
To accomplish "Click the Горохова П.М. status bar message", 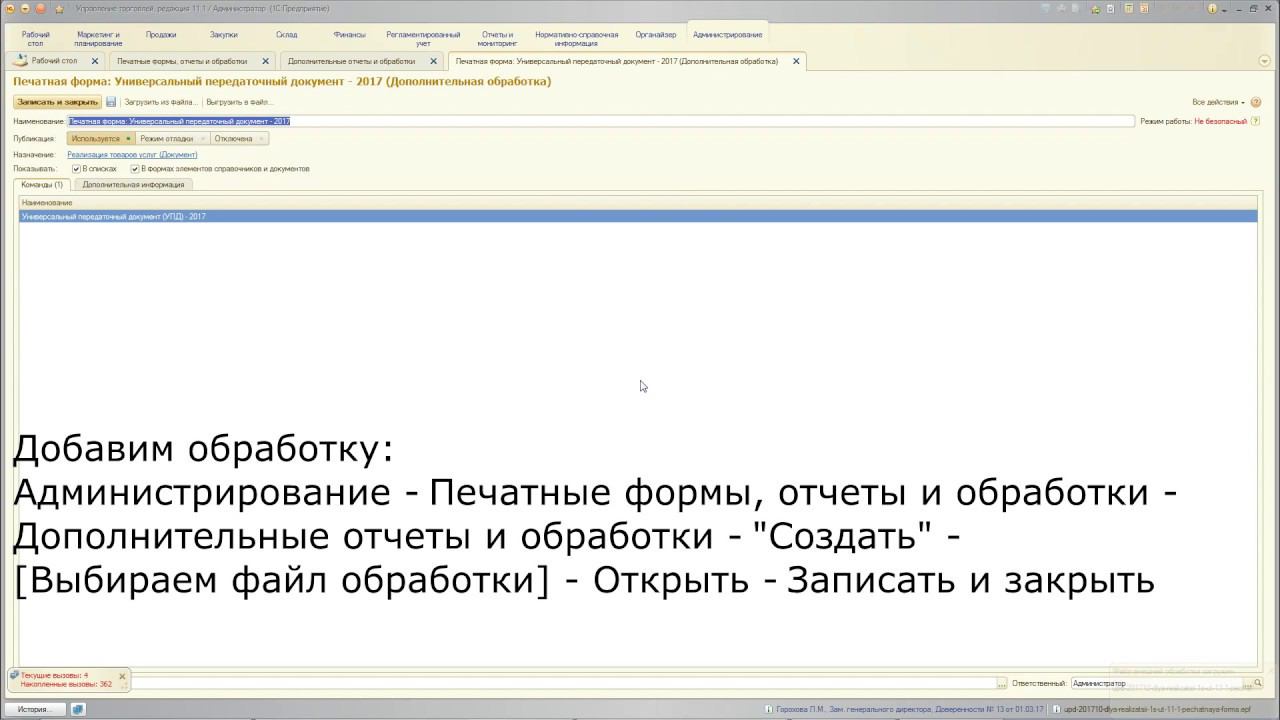I will [x=910, y=709].
